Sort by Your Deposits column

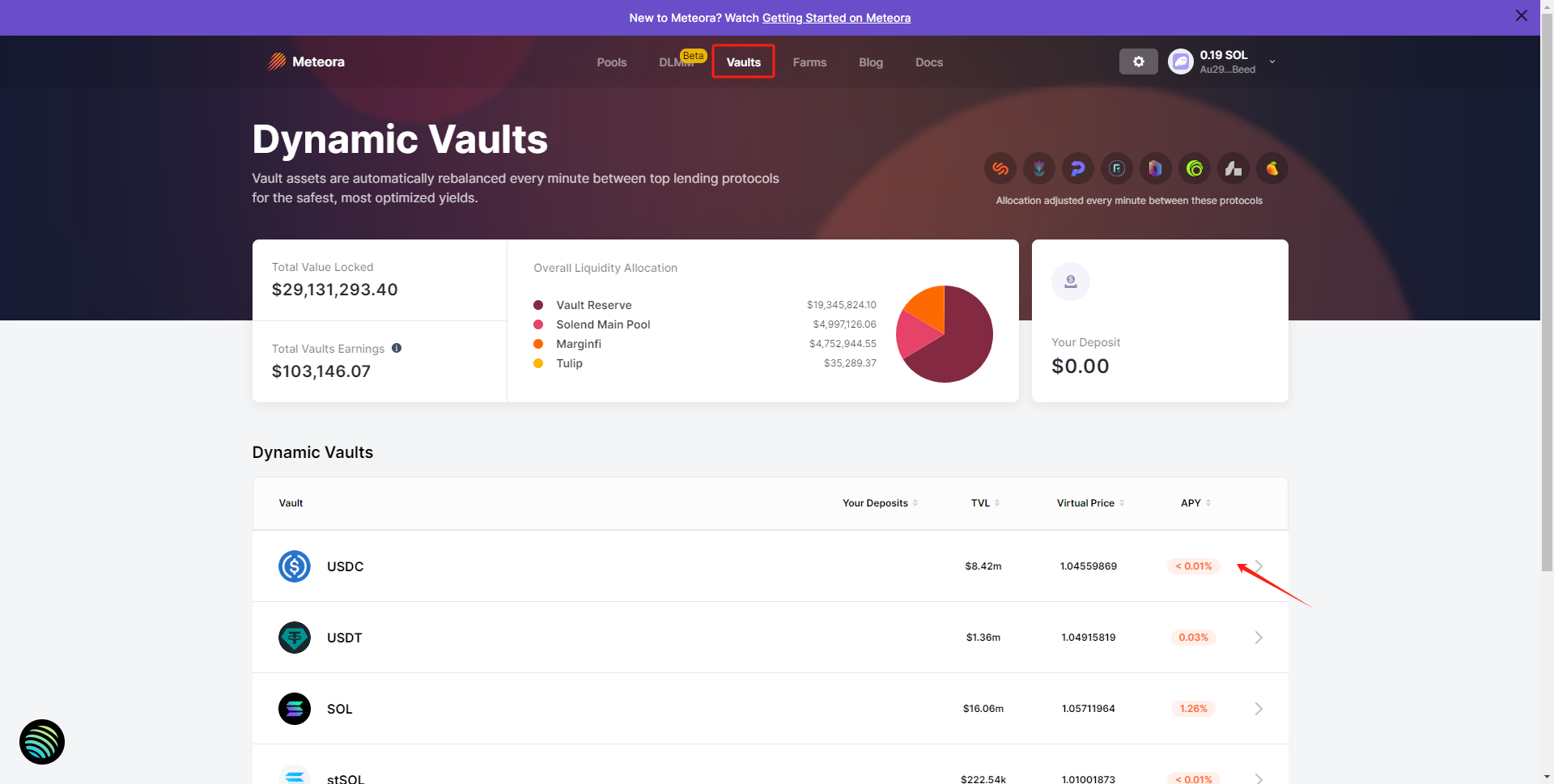[x=880, y=503]
